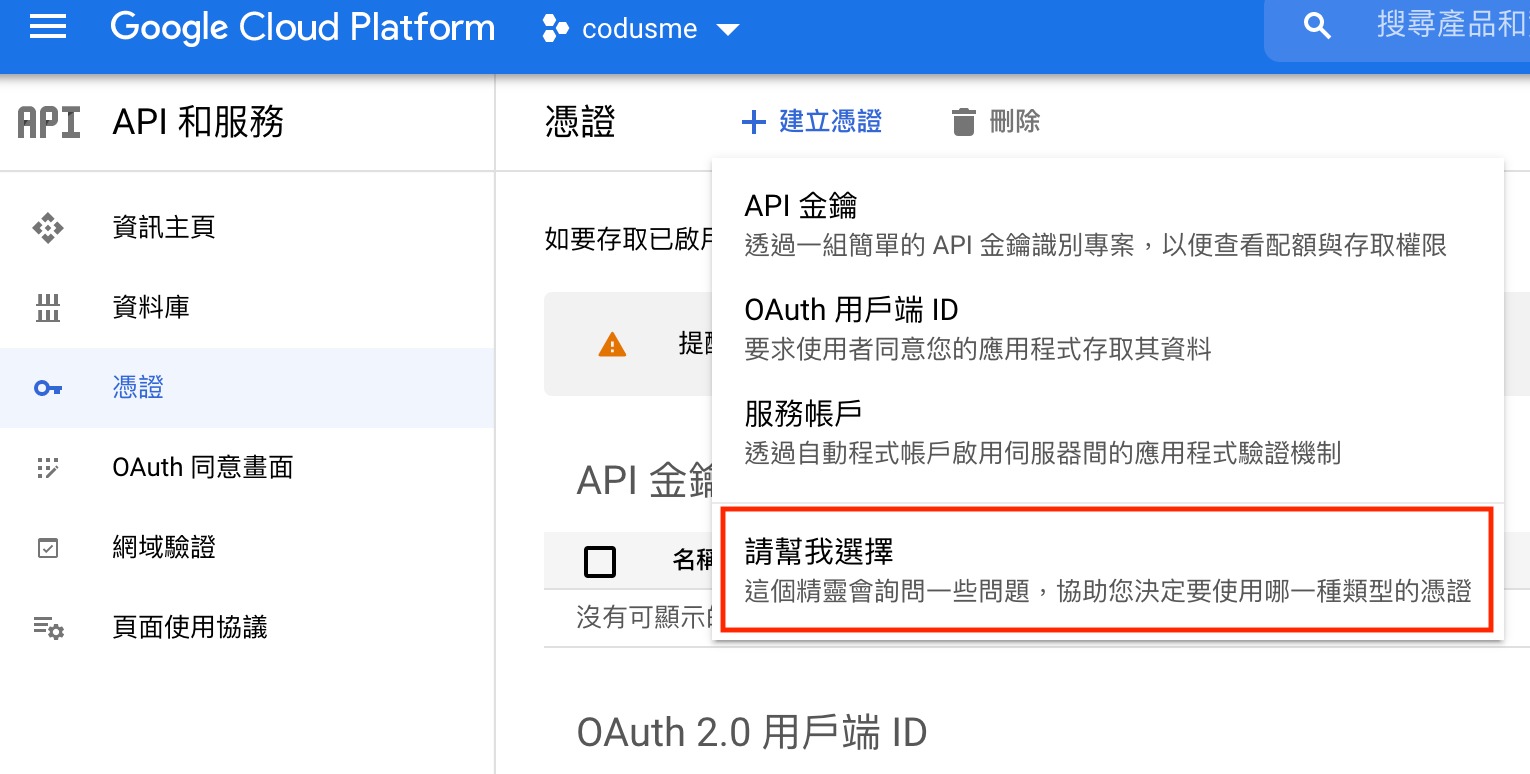Choose 服務帳戶 from the credential menu
Screen dimensions: 1530x774
[1107, 432]
